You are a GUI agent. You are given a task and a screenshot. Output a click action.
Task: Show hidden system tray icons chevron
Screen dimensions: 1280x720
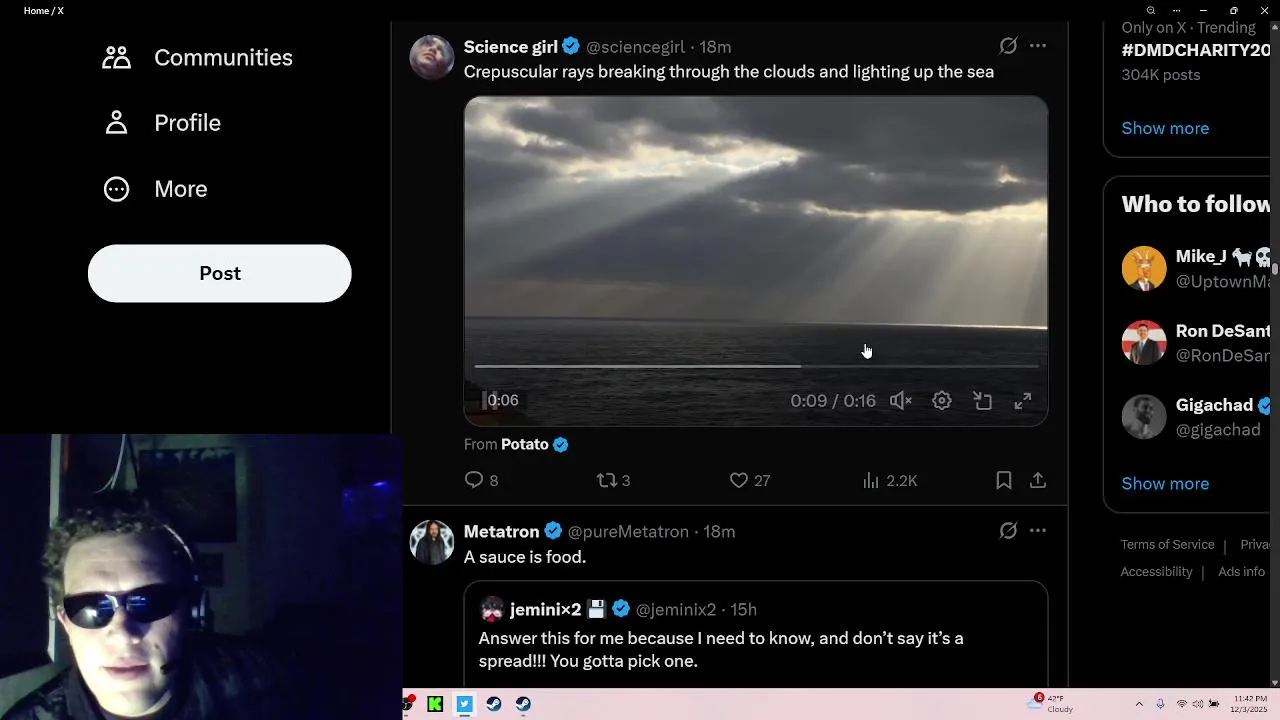[1139, 704]
